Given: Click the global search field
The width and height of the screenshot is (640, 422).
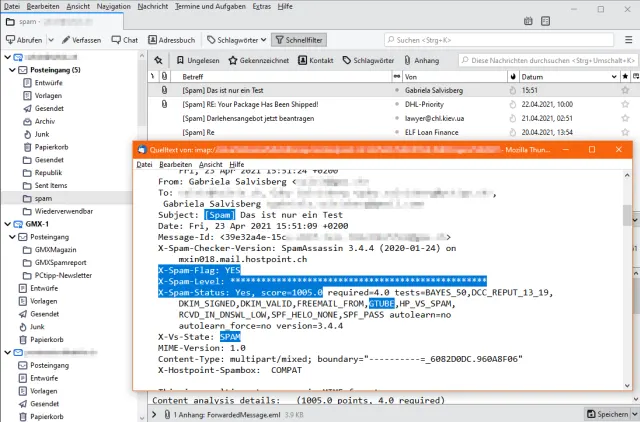Looking at the screenshot, I should (x=460, y=40).
